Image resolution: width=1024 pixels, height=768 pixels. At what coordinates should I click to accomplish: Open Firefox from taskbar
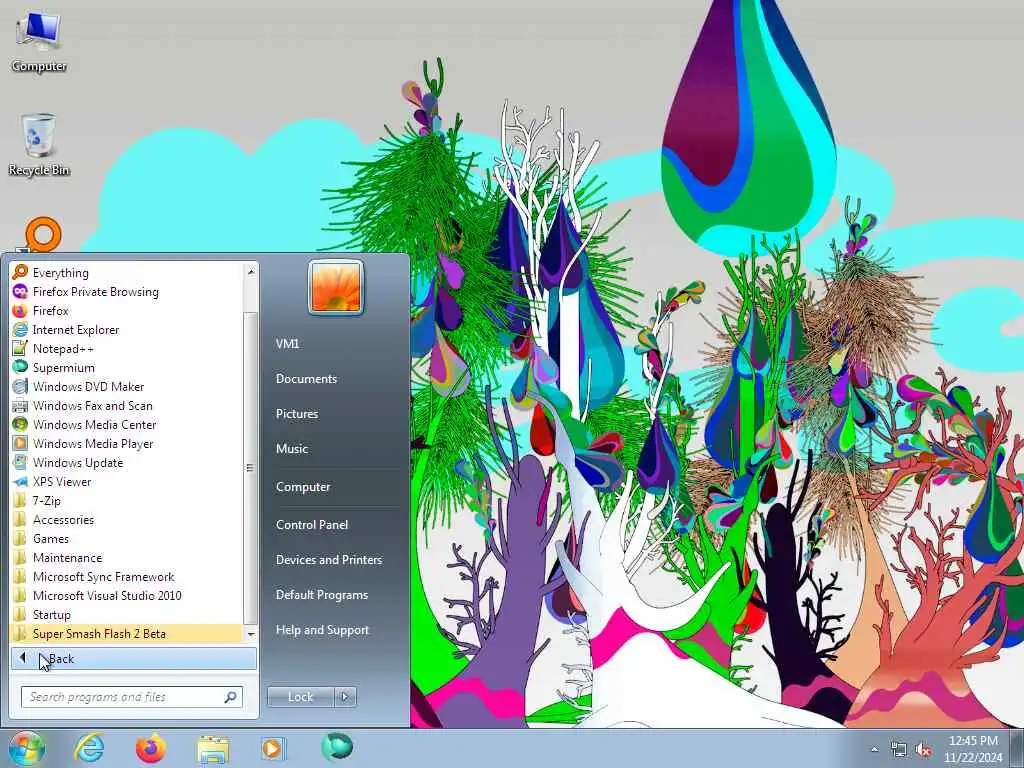click(151, 748)
